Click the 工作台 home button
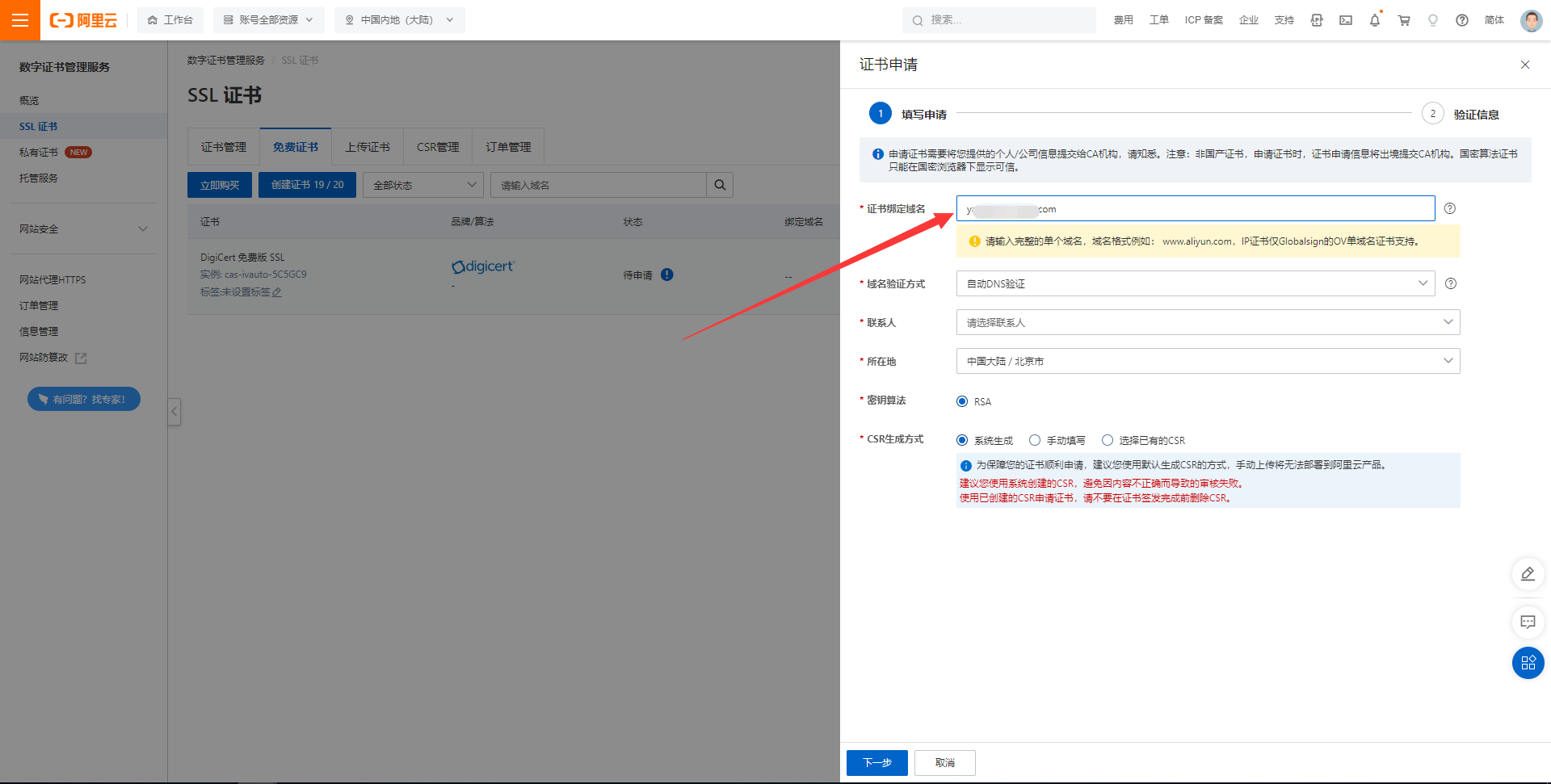The image size is (1551, 784). click(x=170, y=20)
